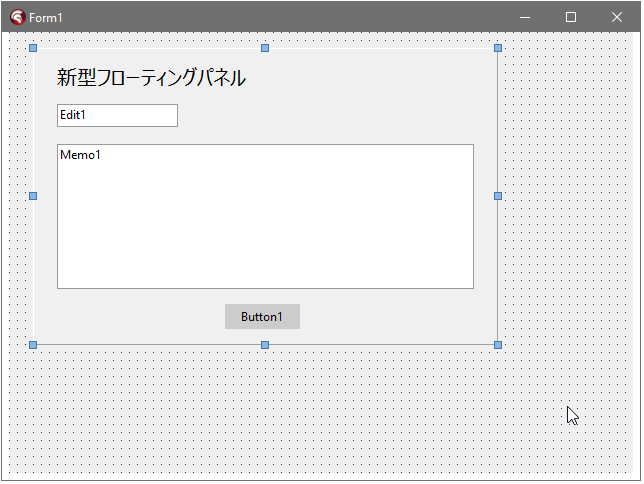Click the bottom-center resize handle of the panel

tap(265, 345)
